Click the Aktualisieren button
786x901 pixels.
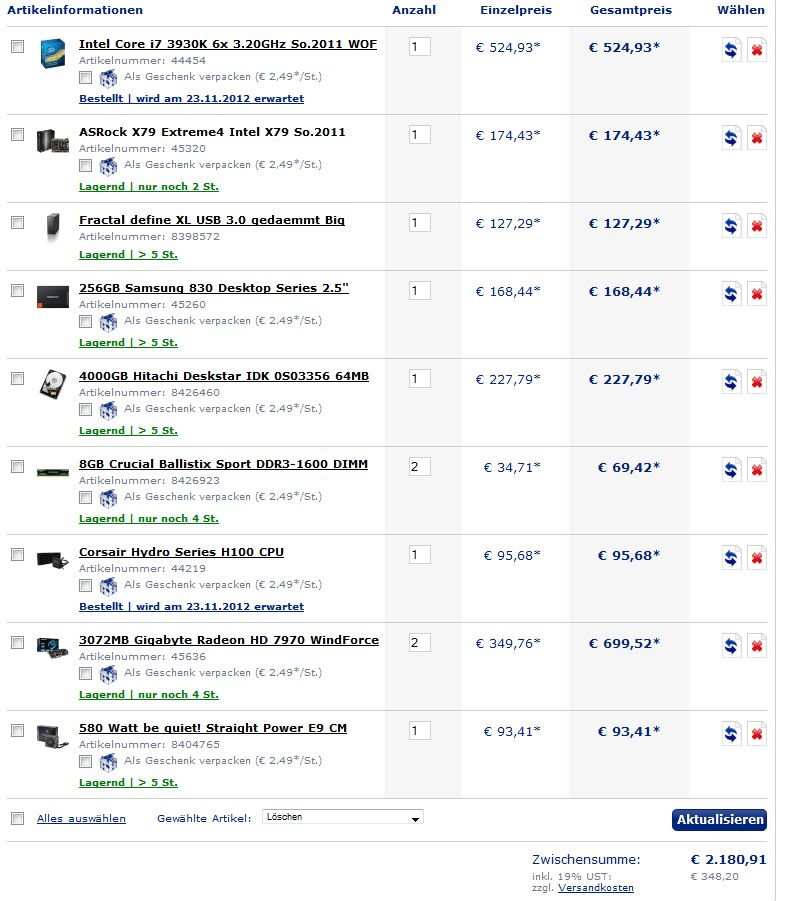(x=720, y=820)
